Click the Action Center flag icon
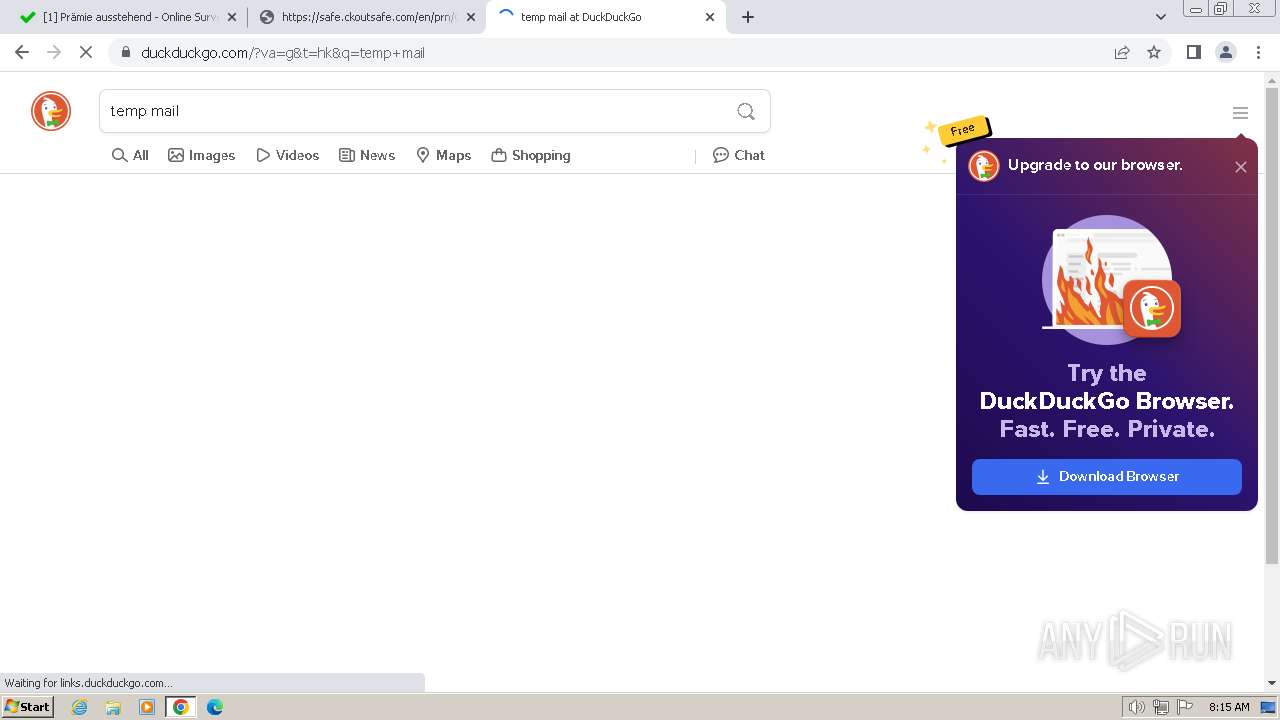1280x720 pixels. click(x=1185, y=707)
